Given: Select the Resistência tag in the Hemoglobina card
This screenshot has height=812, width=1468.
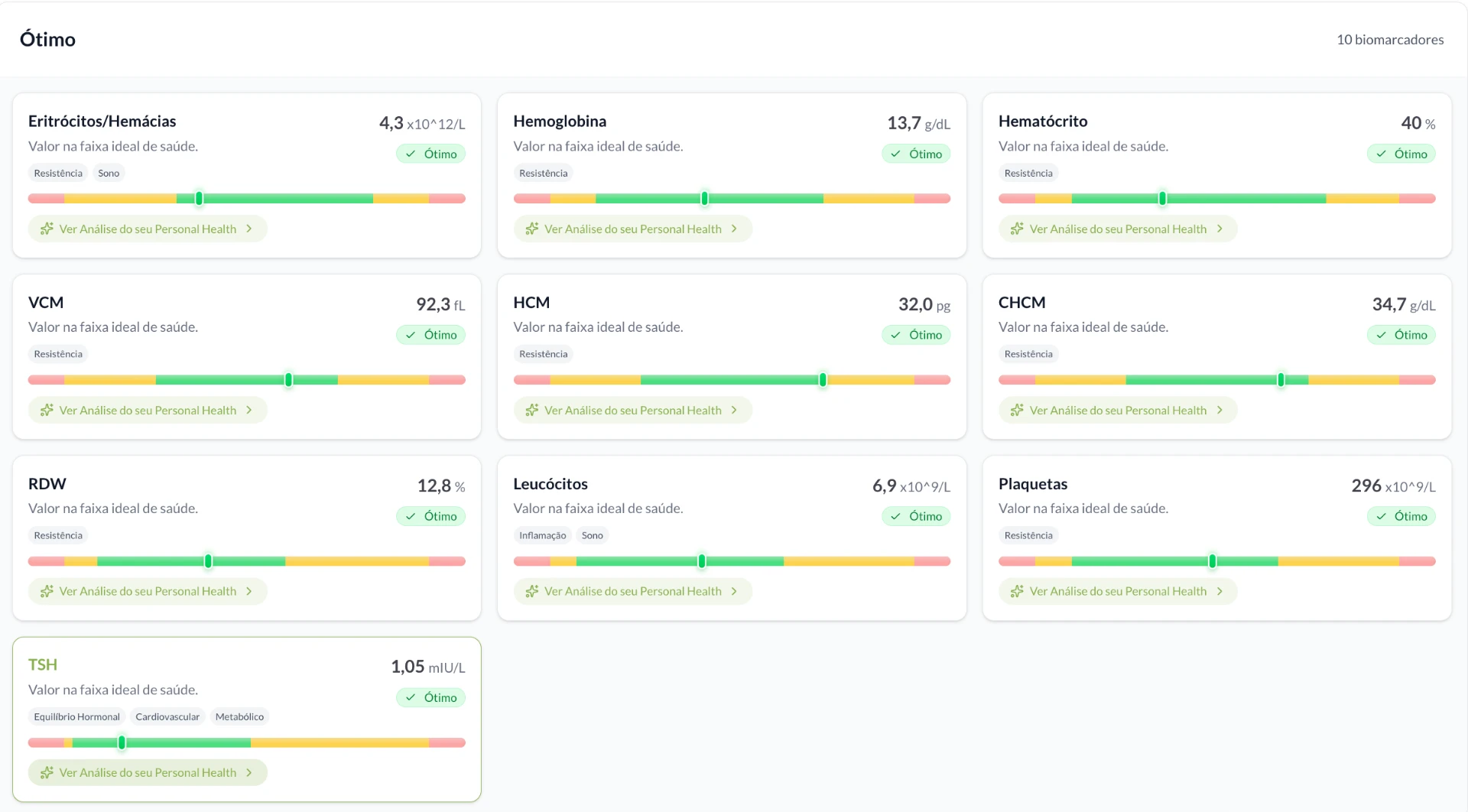Looking at the screenshot, I should point(544,174).
